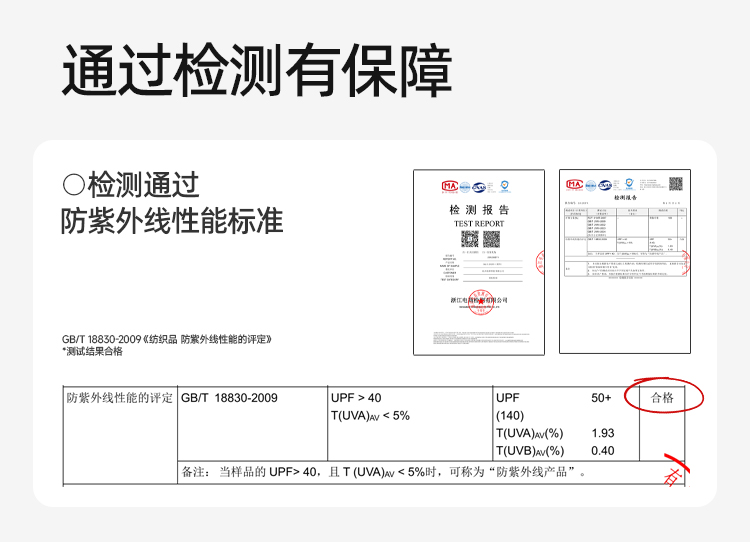This screenshot has height=542, width=750.
Task: Click the UPF 50+ result value
Action: [601, 398]
